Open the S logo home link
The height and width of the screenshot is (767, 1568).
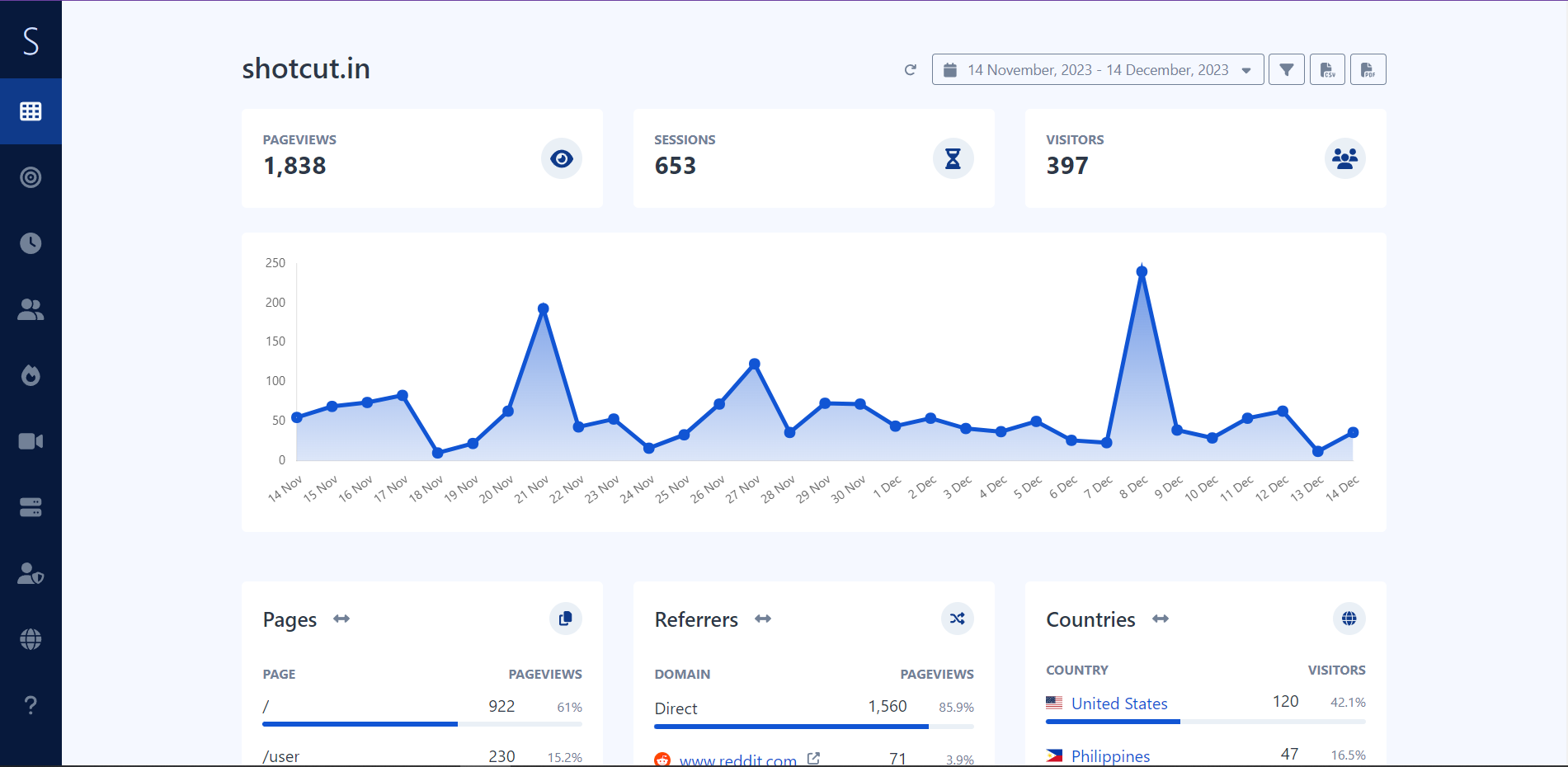[31, 40]
